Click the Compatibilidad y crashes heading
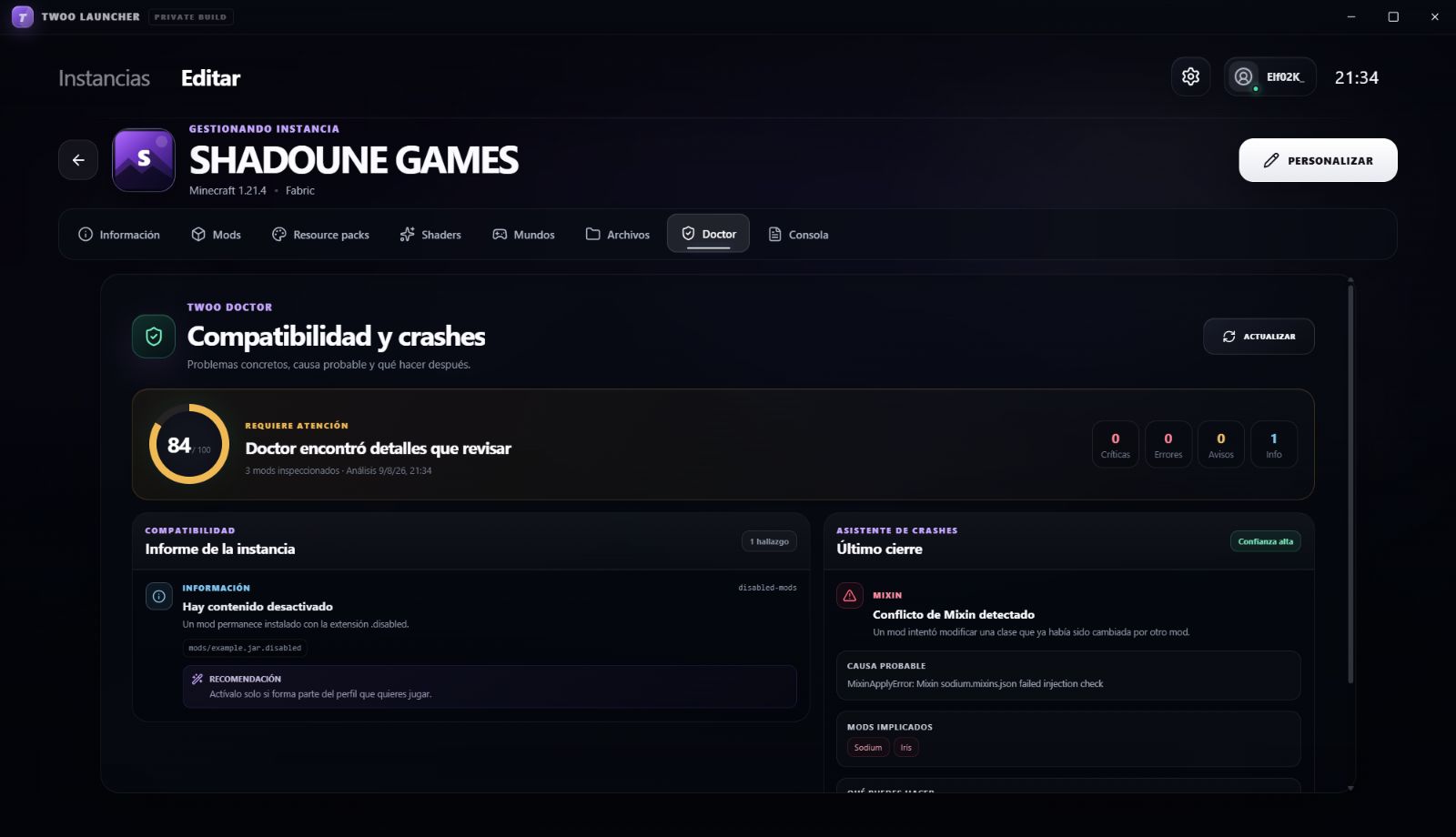 pos(336,337)
